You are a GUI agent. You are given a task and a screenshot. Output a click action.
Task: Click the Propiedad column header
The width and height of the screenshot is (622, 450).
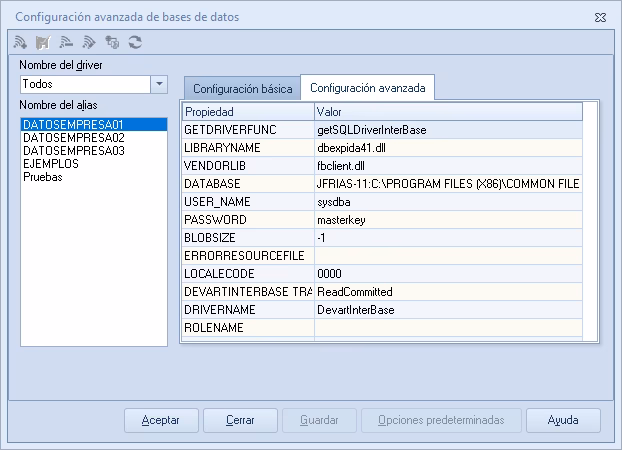(248, 112)
